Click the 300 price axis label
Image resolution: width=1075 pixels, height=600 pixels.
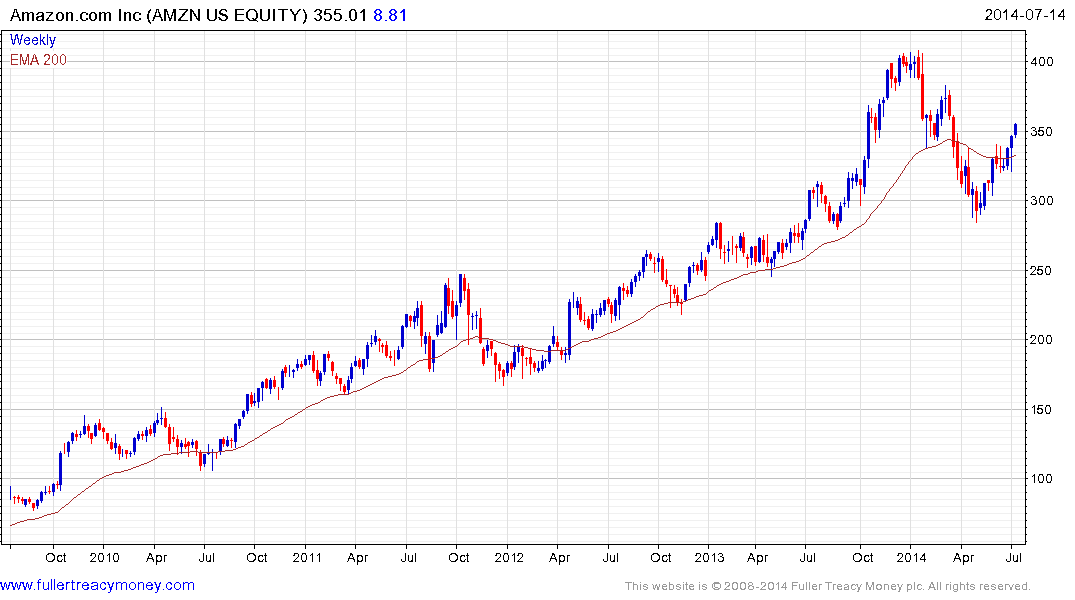coord(1042,201)
